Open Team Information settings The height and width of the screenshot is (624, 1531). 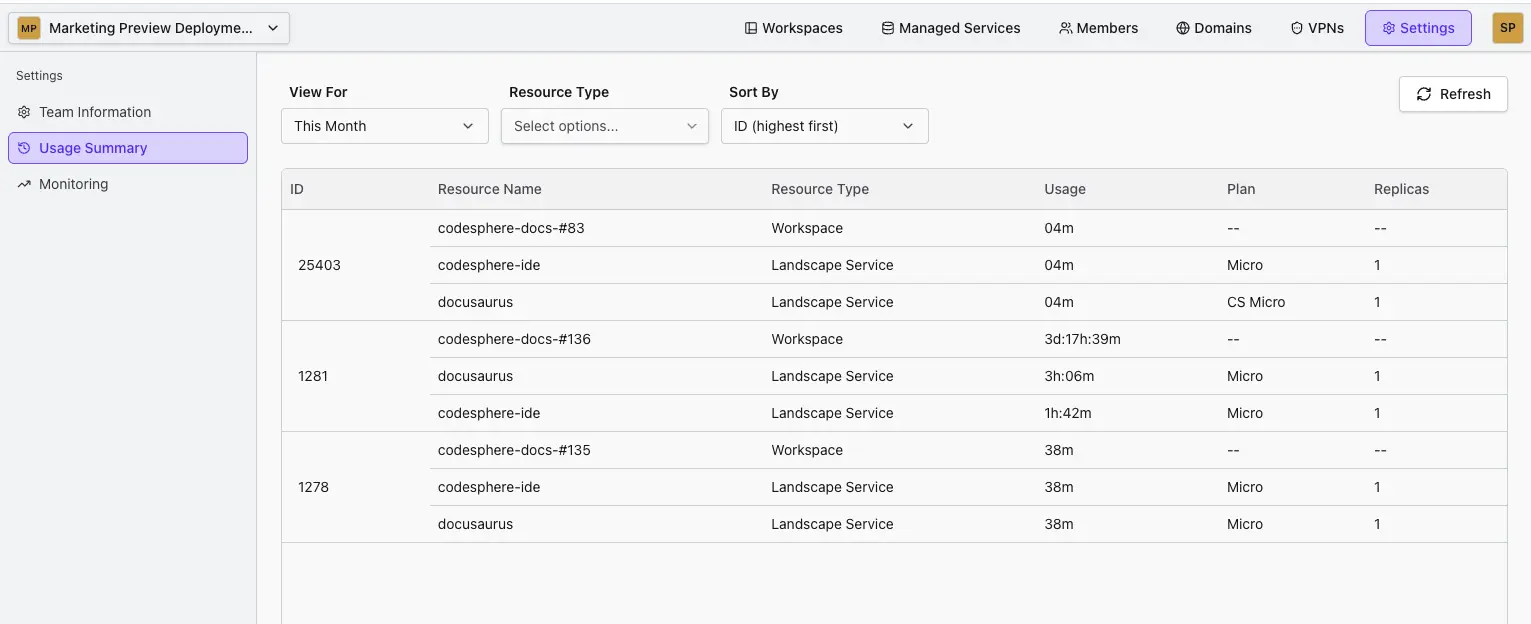coord(95,112)
